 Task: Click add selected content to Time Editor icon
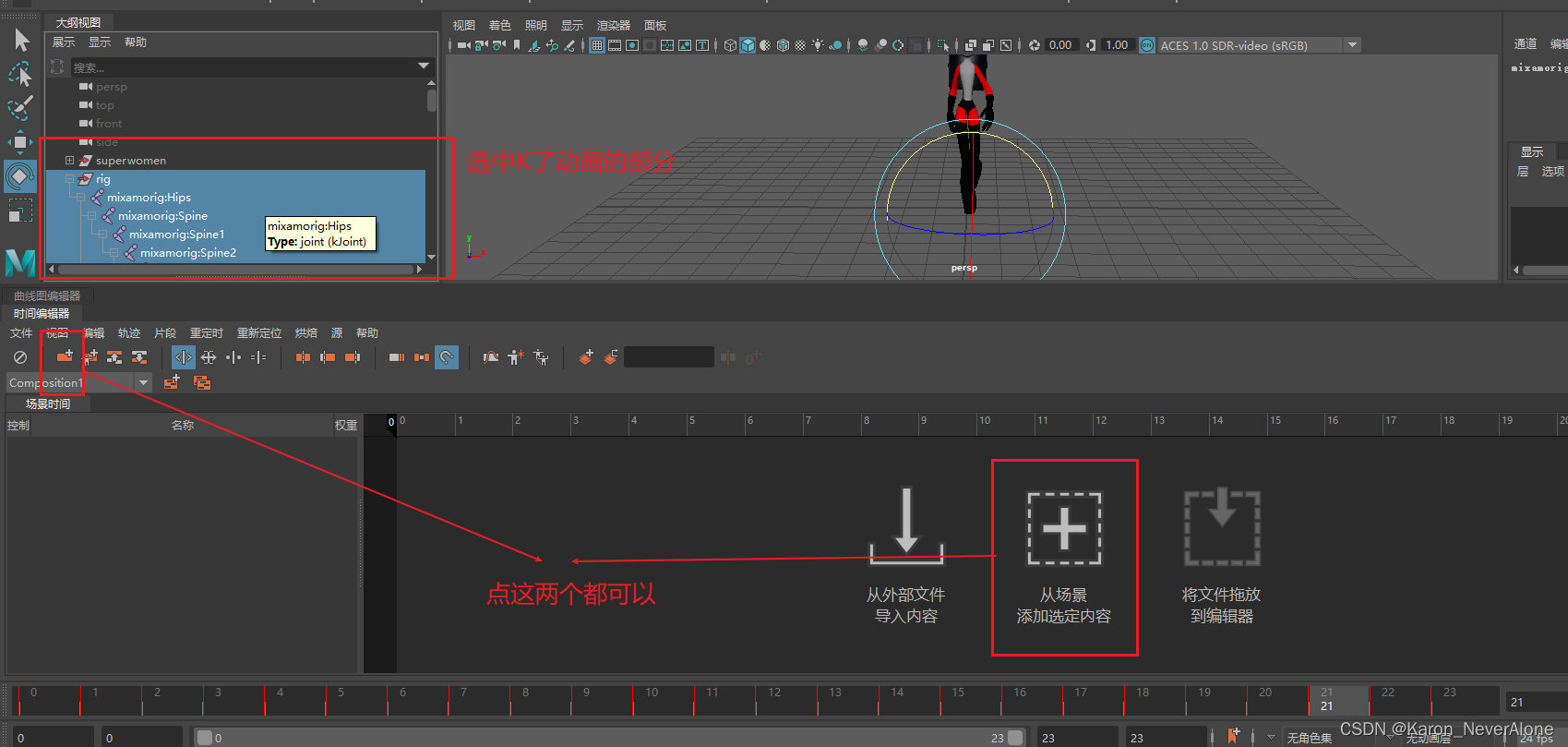click(x=65, y=356)
